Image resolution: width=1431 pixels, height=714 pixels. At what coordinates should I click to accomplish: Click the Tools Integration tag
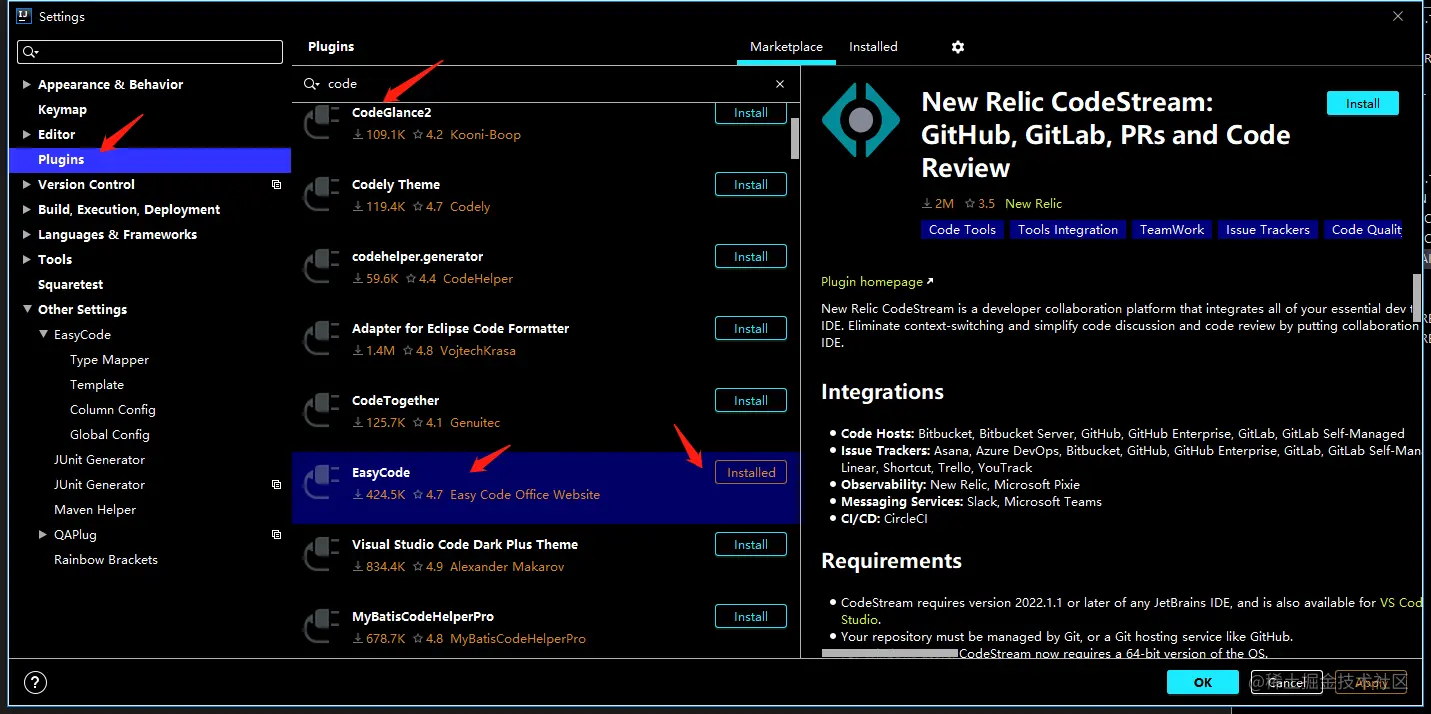coord(1068,230)
